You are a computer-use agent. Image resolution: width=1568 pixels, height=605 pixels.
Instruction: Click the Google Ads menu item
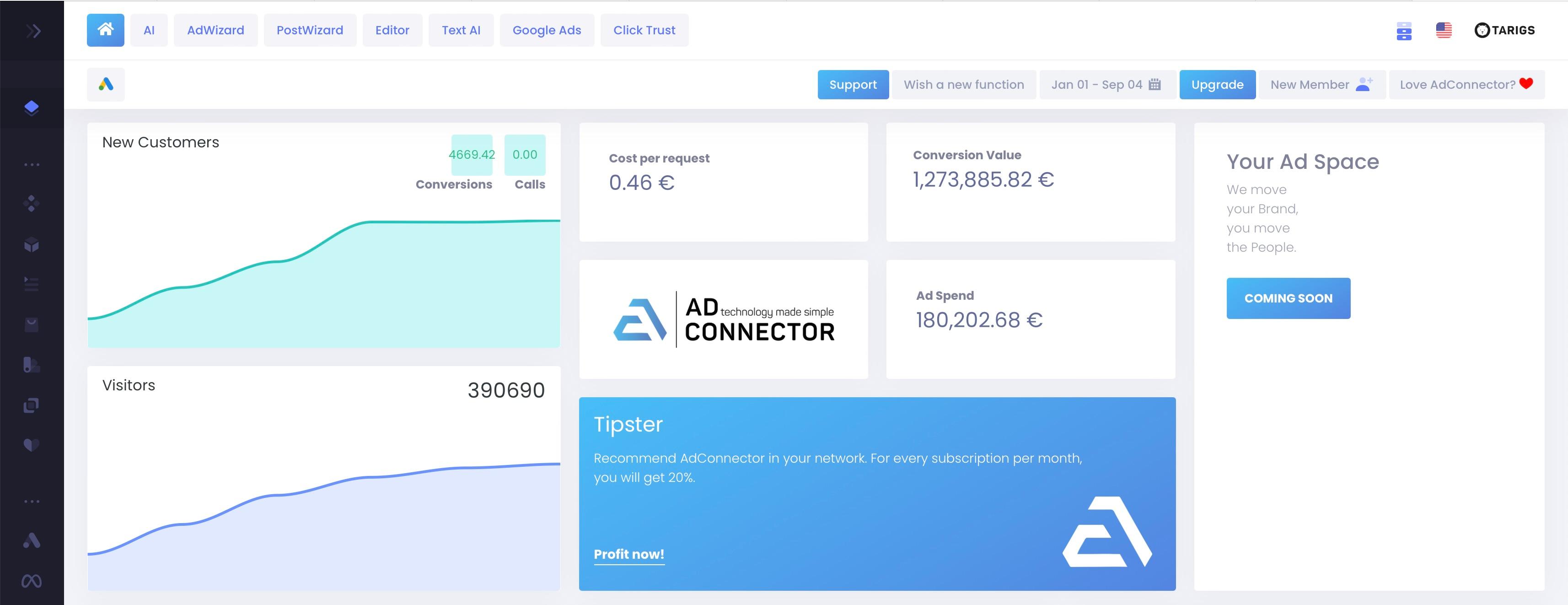coord(547,29)
